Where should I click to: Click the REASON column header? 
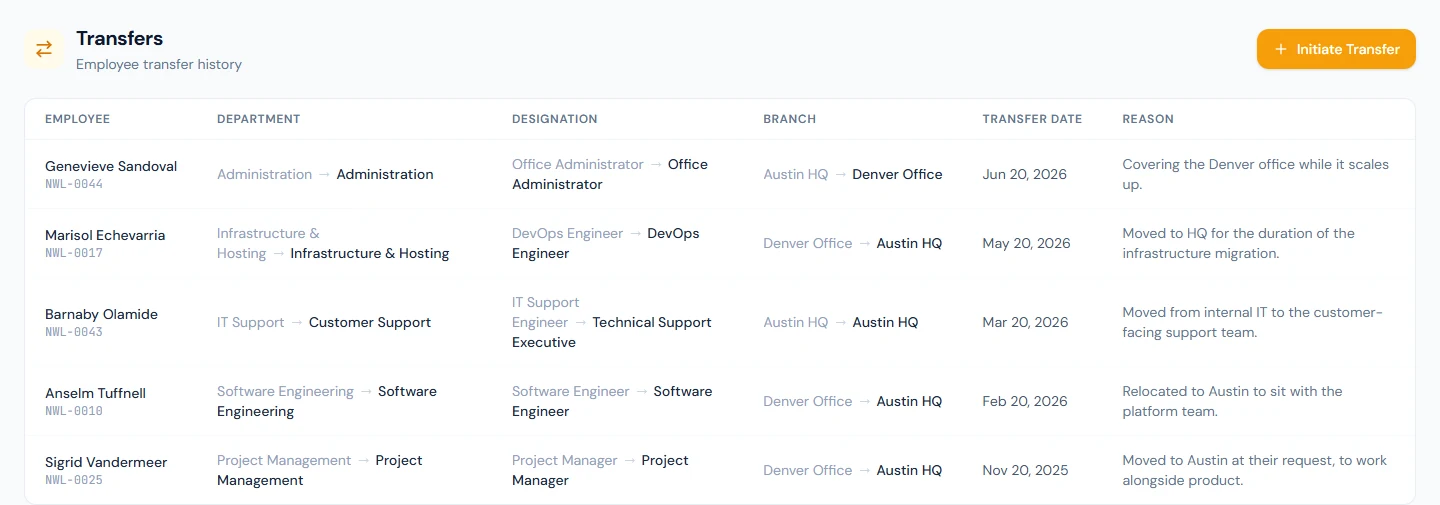pyautogui.click(x=1148, y=119)
